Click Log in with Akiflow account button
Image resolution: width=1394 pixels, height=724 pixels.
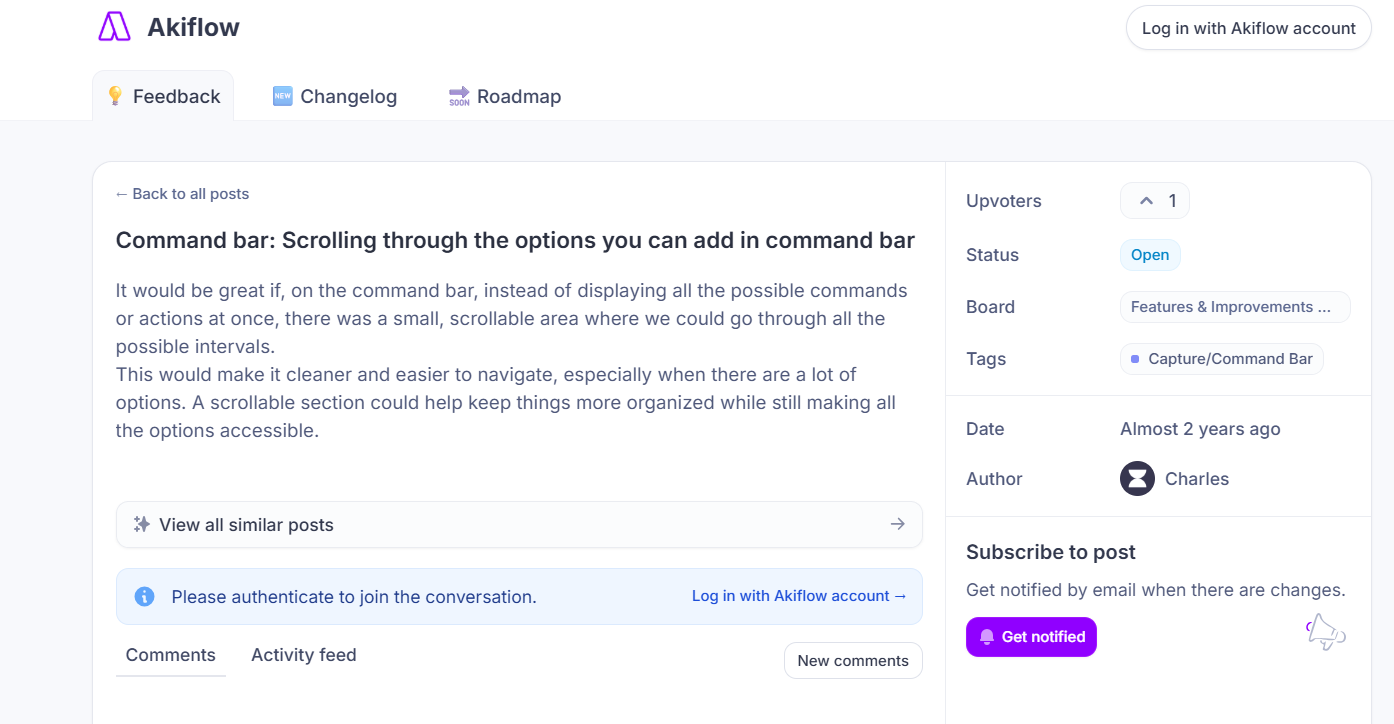[1248, 28]
